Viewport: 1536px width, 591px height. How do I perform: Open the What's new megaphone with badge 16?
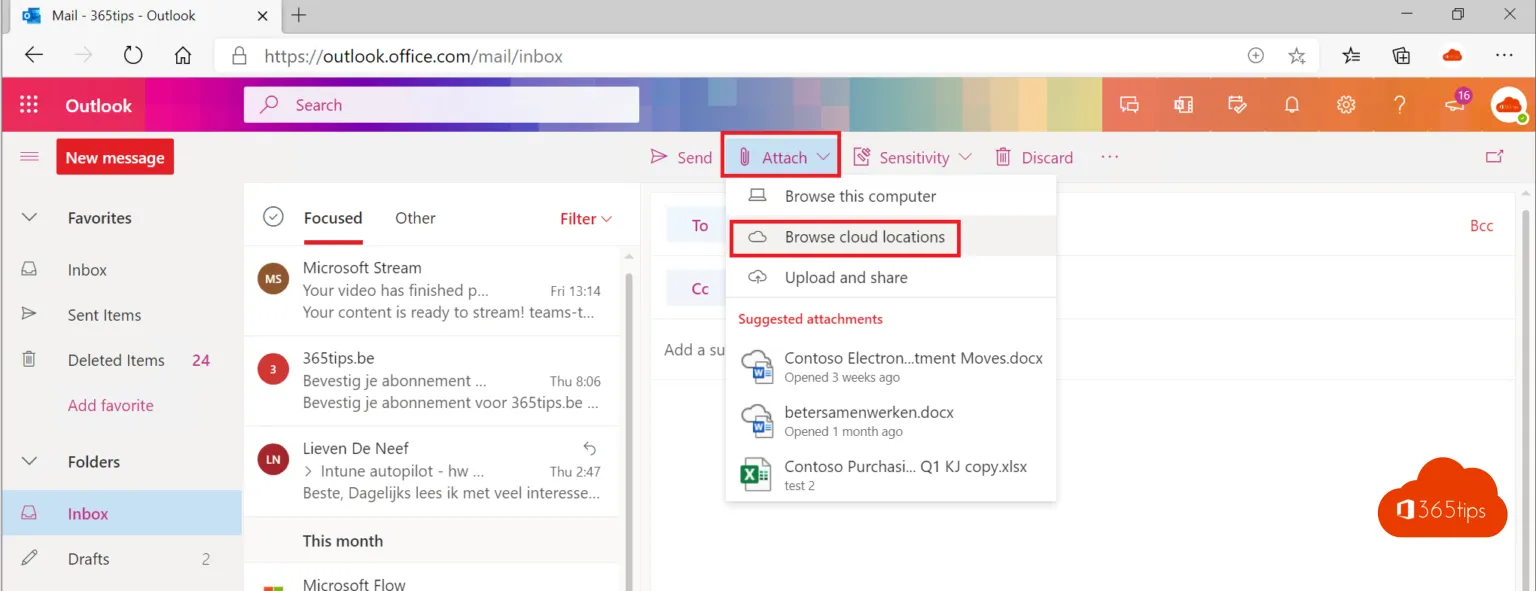point(1456,103)
